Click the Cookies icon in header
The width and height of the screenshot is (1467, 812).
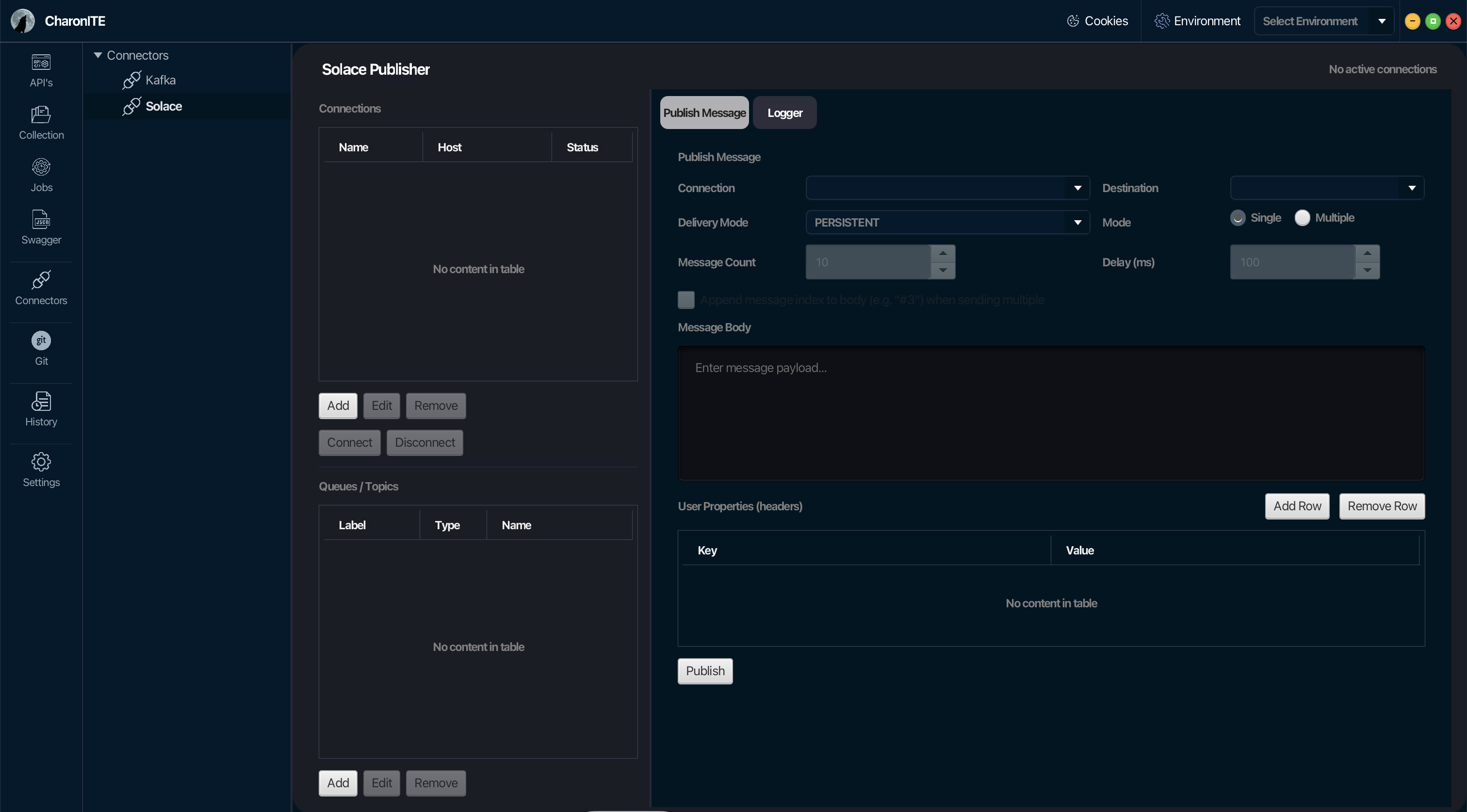tap(1073, 21)
